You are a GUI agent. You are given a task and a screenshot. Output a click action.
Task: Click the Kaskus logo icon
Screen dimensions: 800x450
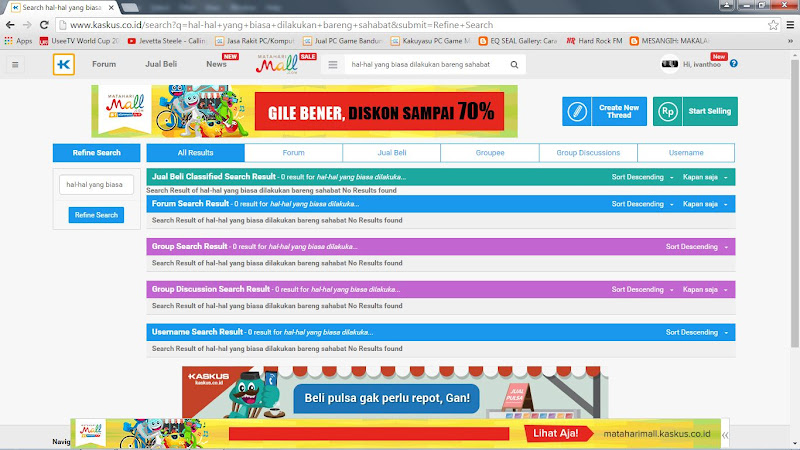coord(64,64)
